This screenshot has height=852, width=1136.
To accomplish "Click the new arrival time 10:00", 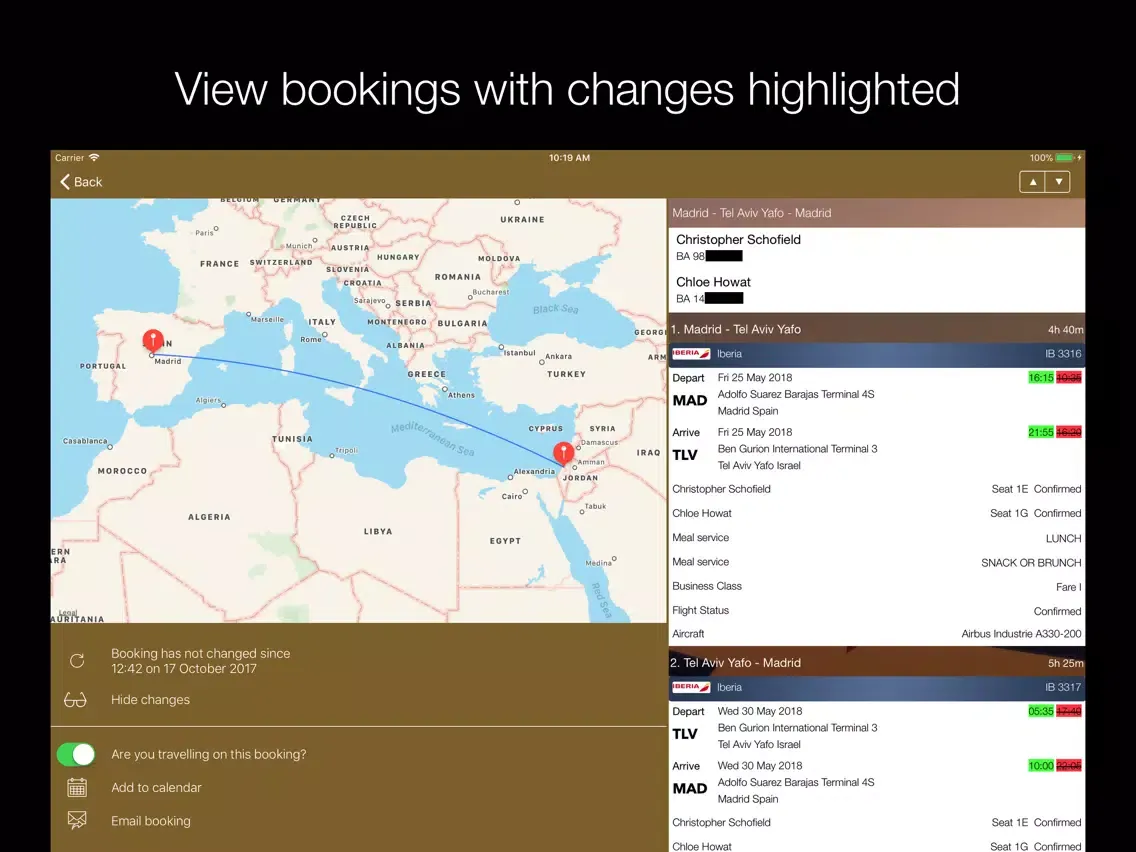I will pos(1041,765).
